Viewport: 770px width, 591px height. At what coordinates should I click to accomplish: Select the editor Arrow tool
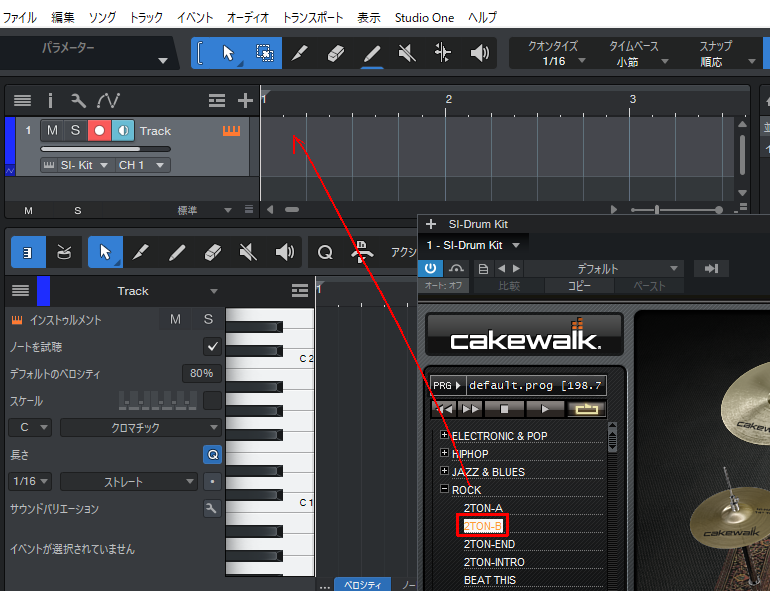105,253
